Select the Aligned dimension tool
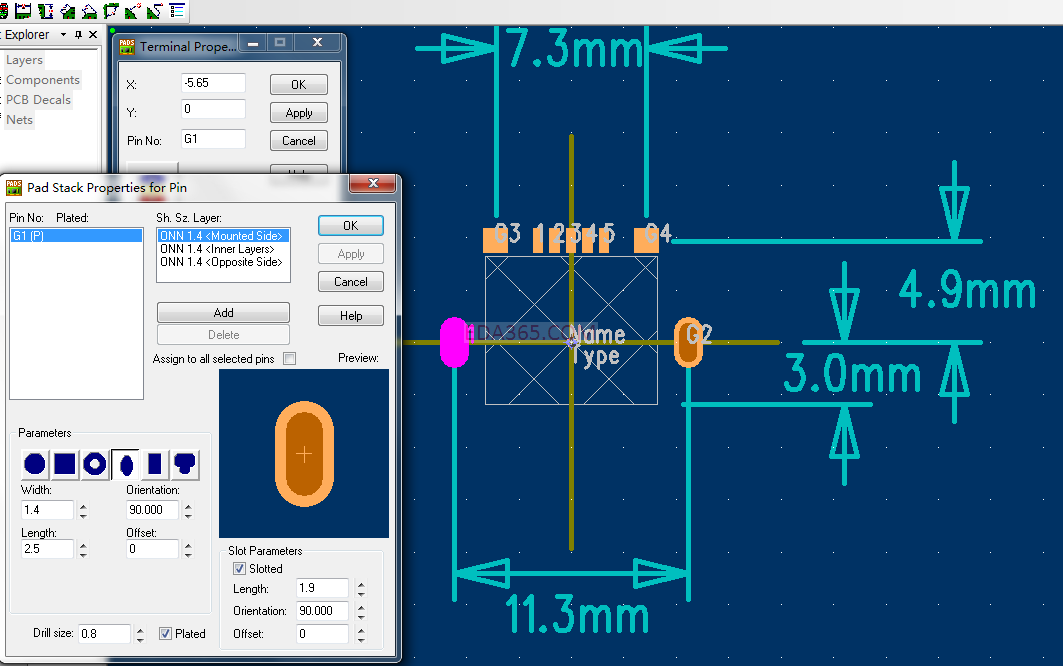This screenshot has height=666, width=1063. 68,10
